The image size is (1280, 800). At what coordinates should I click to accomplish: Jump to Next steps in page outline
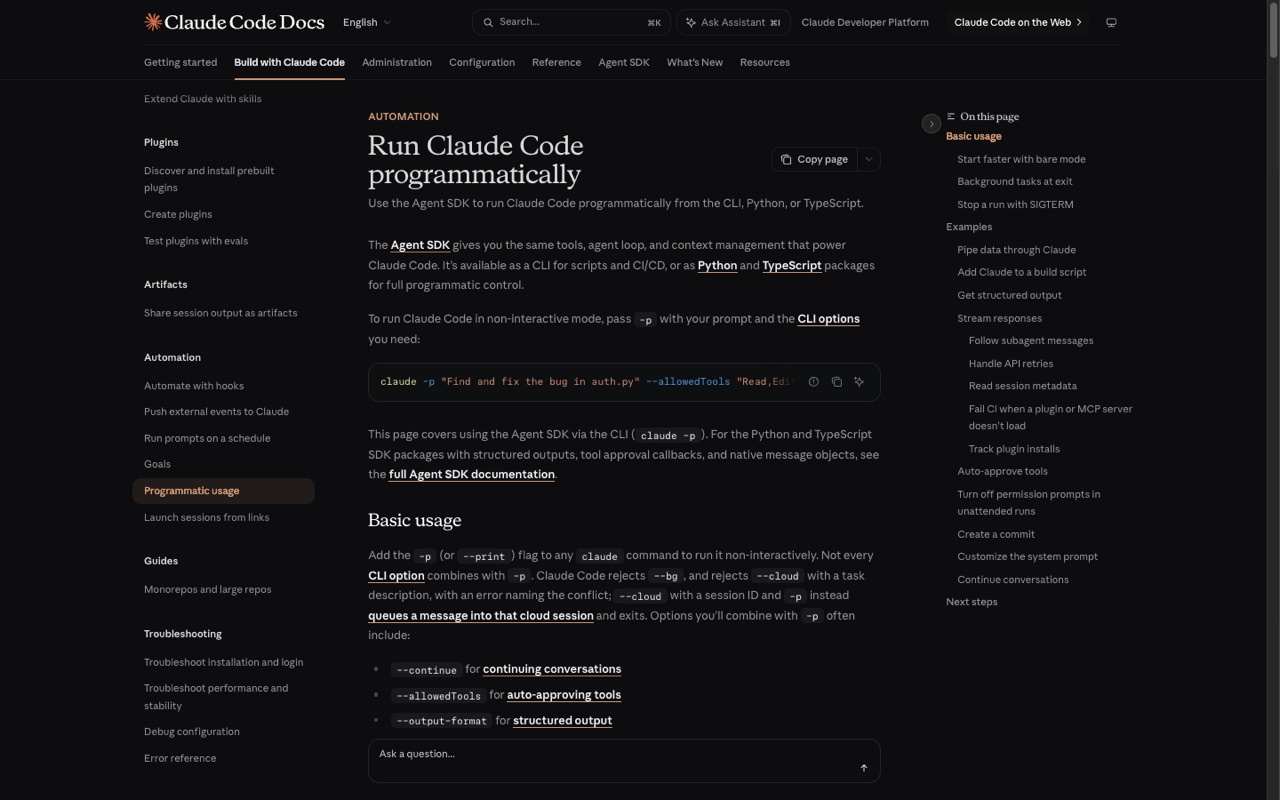click(971, 602)
